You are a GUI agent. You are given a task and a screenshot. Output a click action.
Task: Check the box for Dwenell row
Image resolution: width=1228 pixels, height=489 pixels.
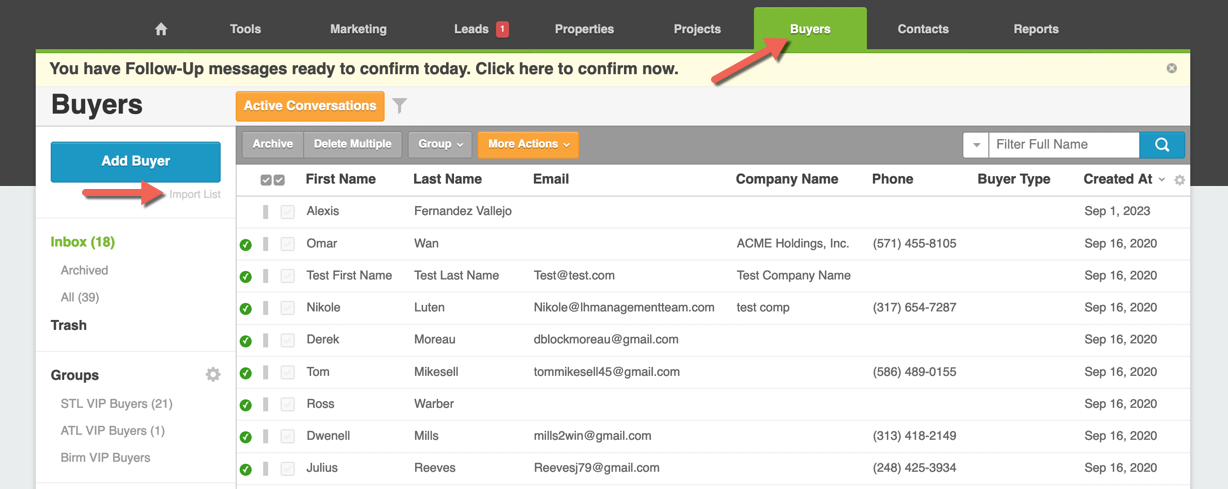tap(288, 436)
